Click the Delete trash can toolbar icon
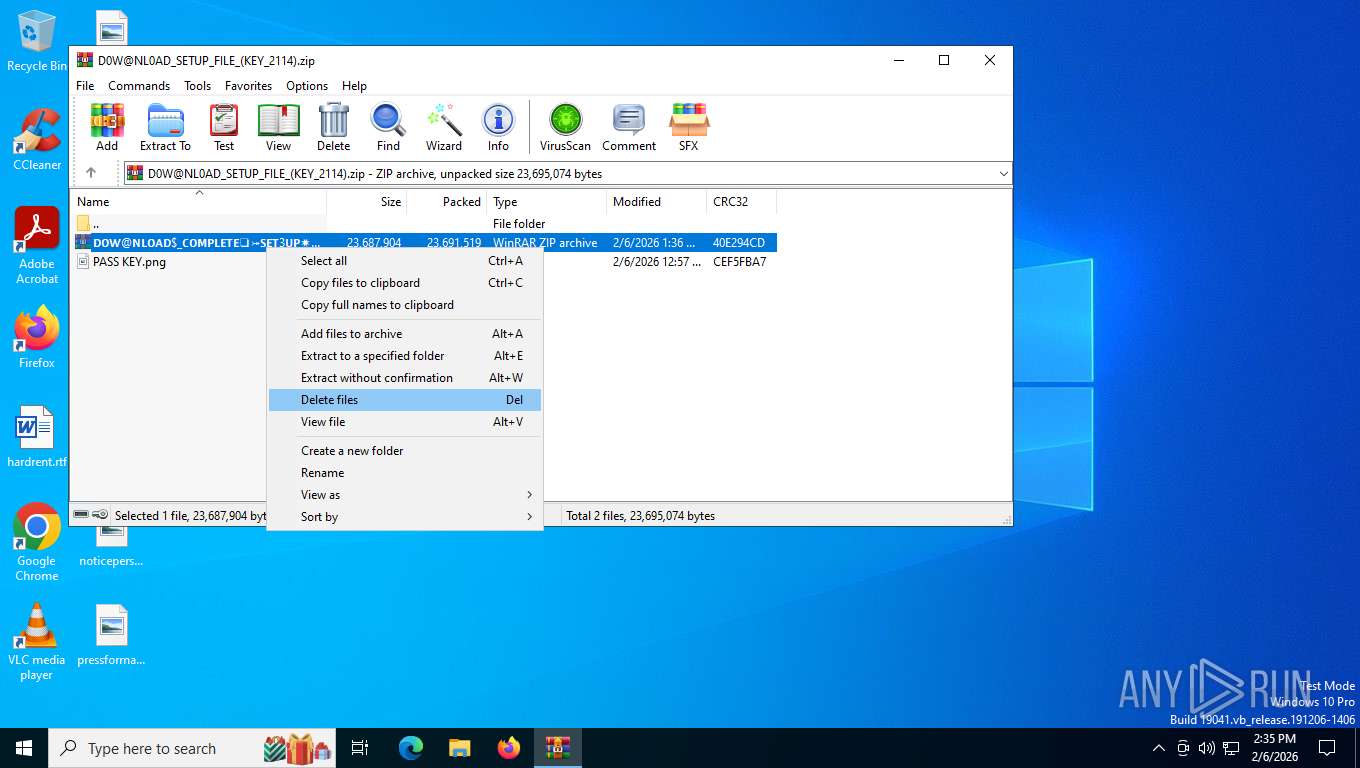This screenshot has height=768, width=1360. [x=333, y=127]
